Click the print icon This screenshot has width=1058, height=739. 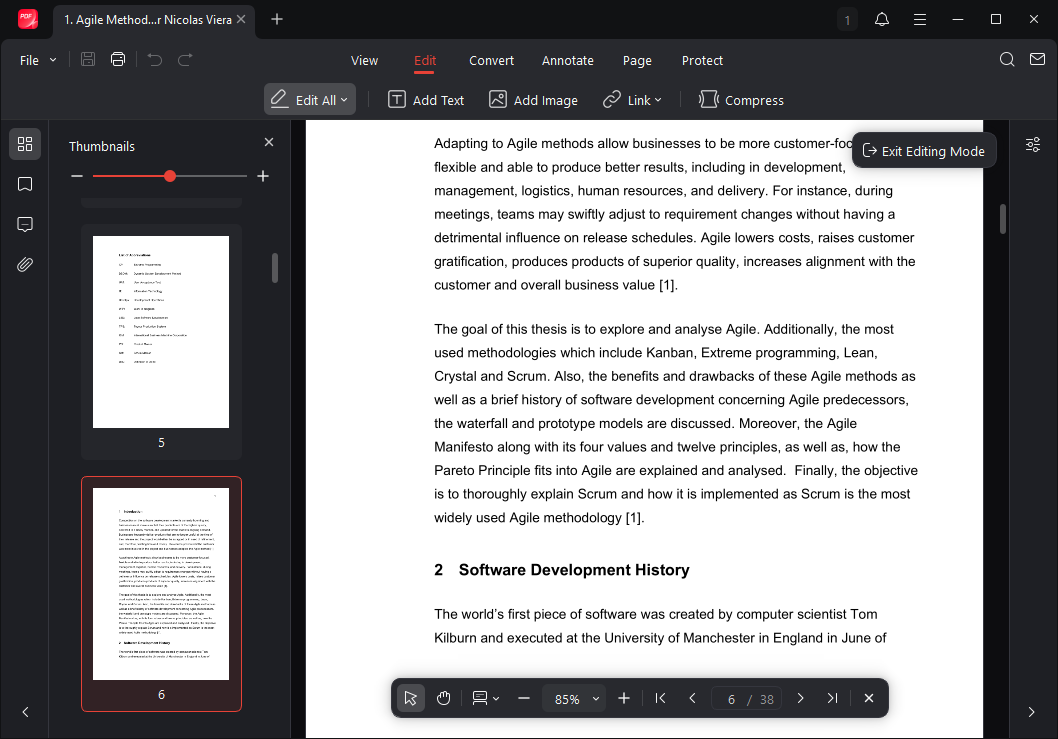click(x=118, y=60)
